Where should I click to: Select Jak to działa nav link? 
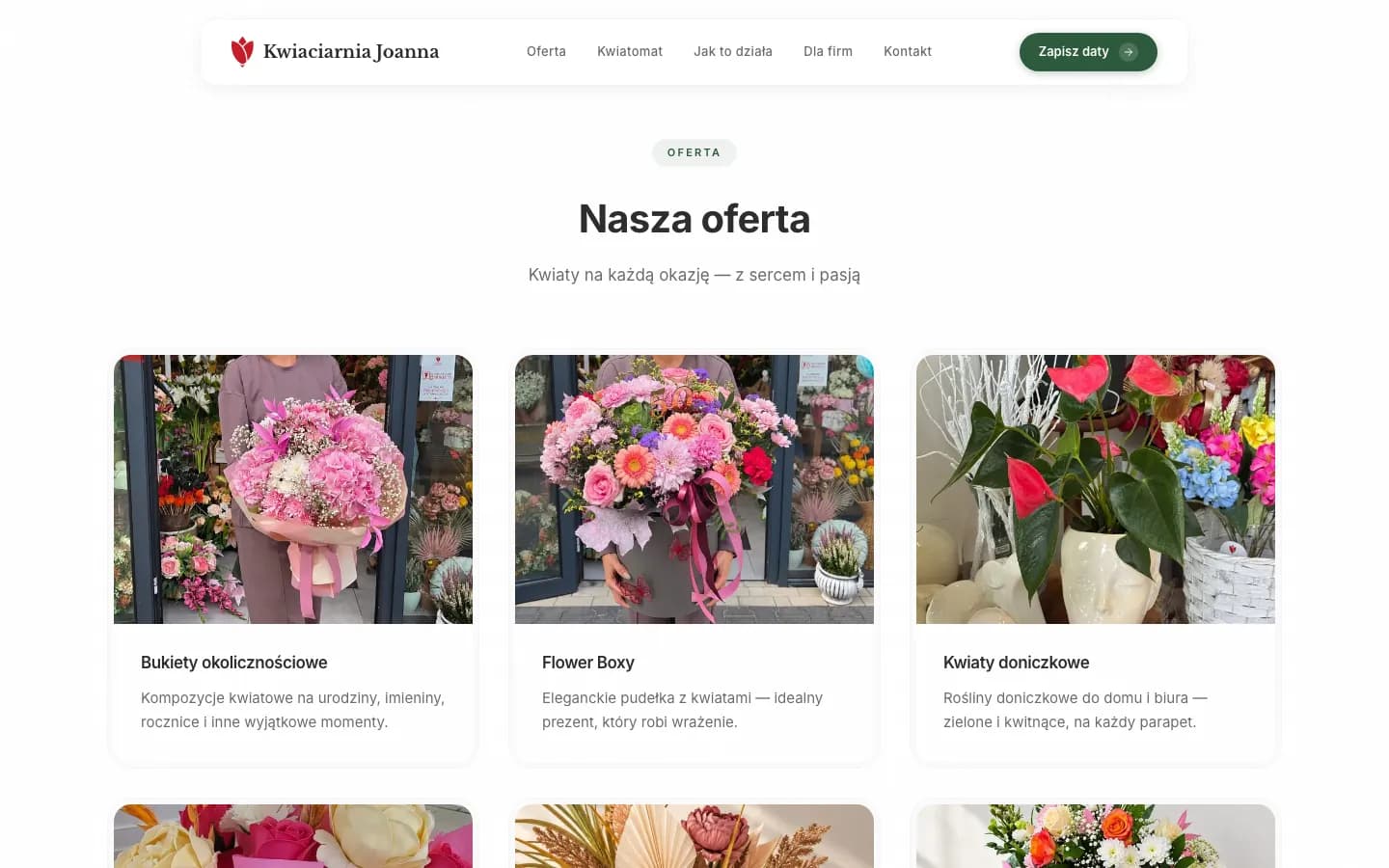tap(733, 51)
